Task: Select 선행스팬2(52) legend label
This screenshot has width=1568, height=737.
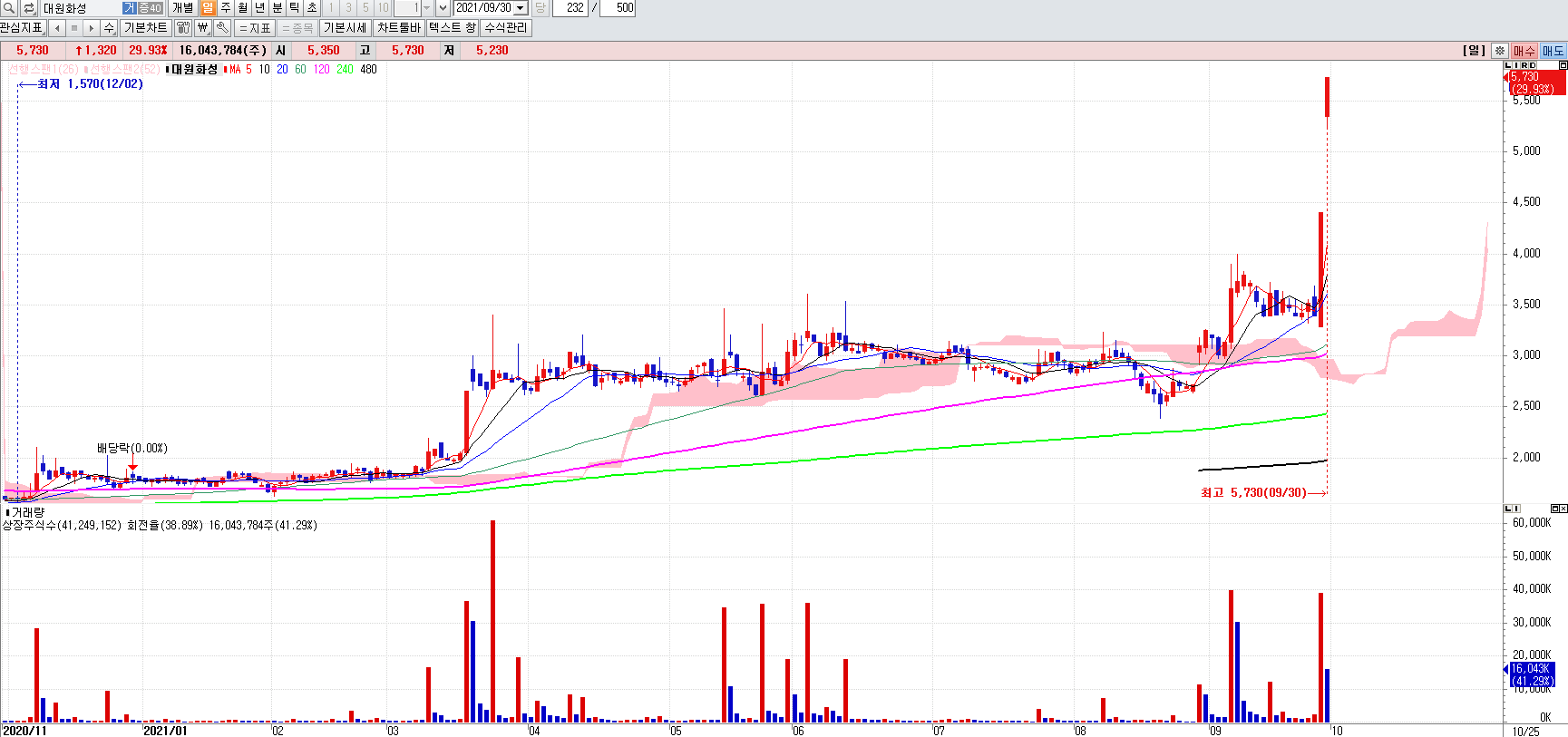Action: point(124,69)
